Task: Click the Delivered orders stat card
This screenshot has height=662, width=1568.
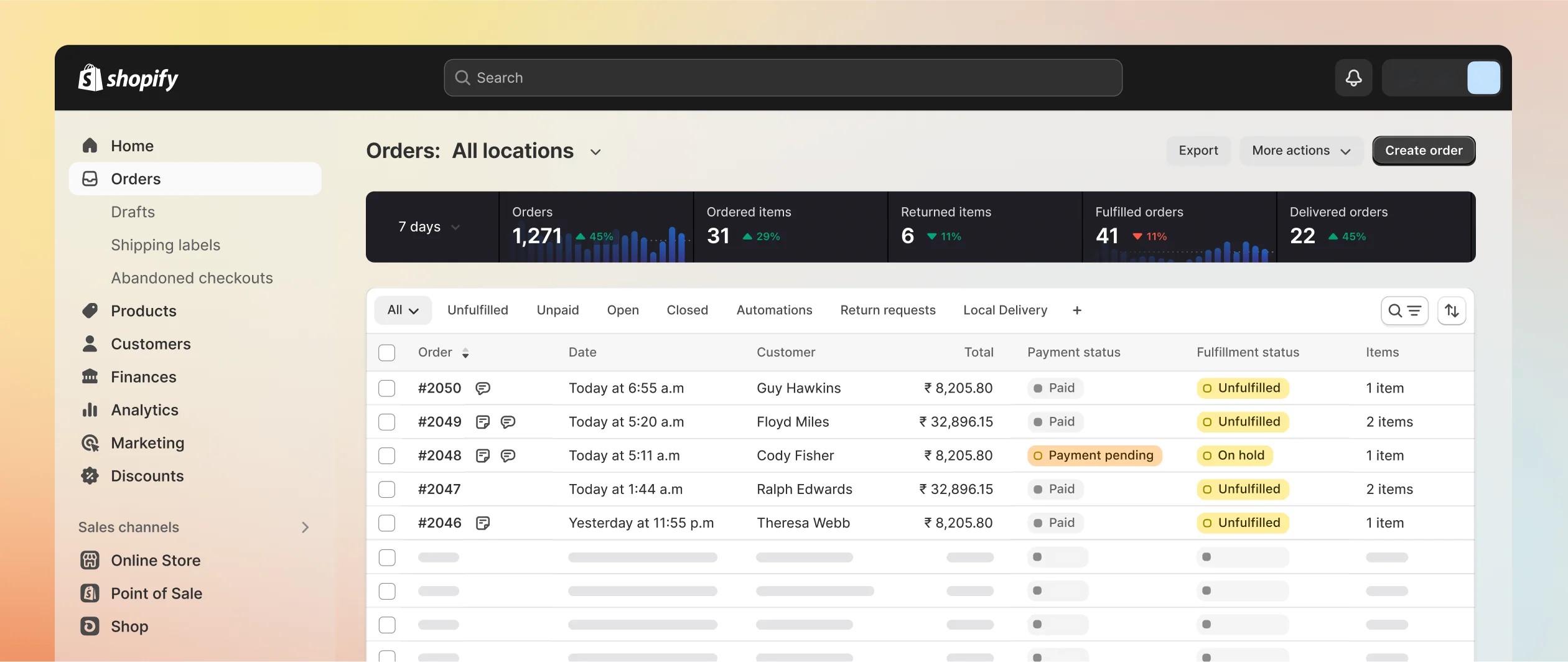Action: click(x=1374, y=227)
